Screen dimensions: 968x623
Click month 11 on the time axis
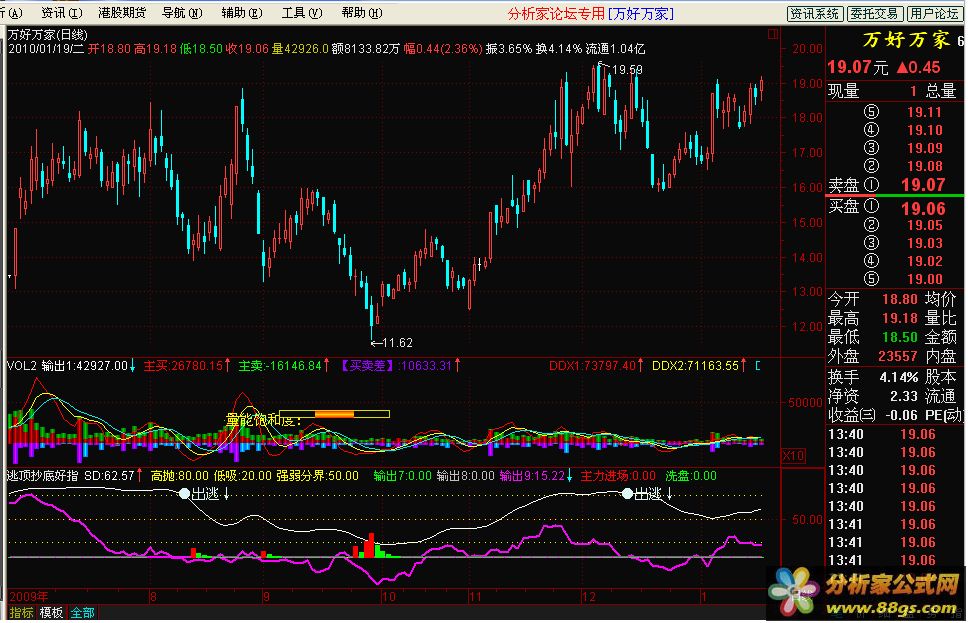tap(475, 597)
